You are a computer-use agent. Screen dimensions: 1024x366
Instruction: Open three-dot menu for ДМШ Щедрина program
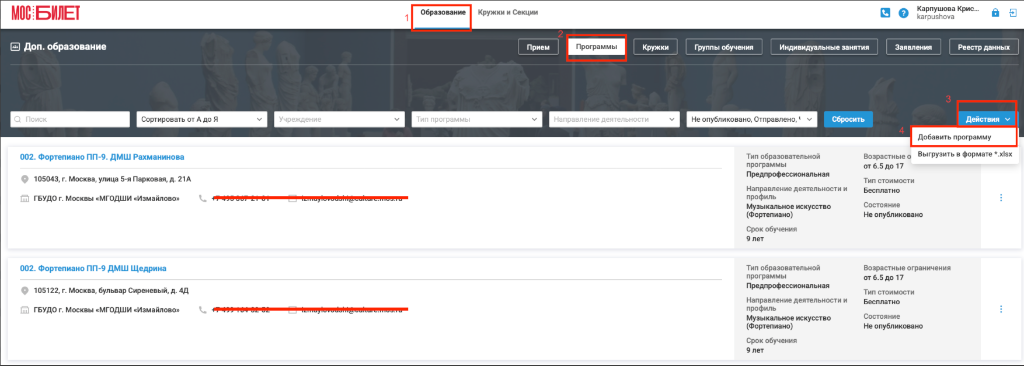click(1001, 309)
